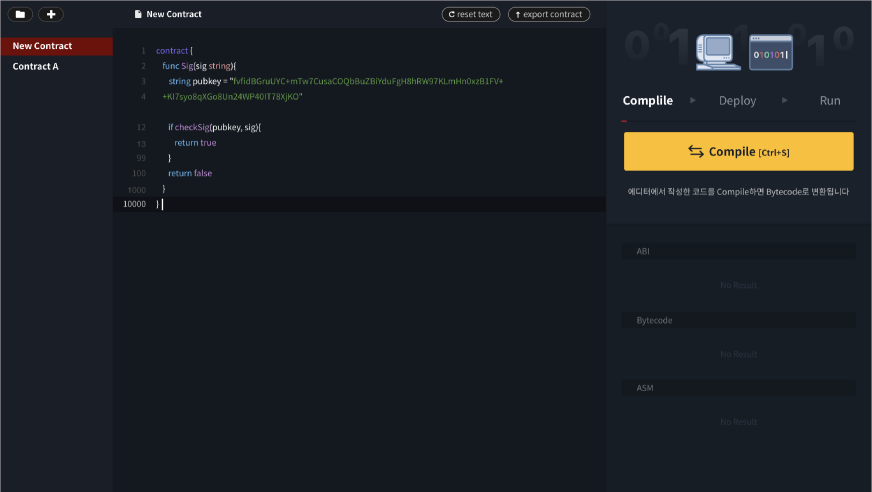Switch to the Deploy tab

coord(737,101)
